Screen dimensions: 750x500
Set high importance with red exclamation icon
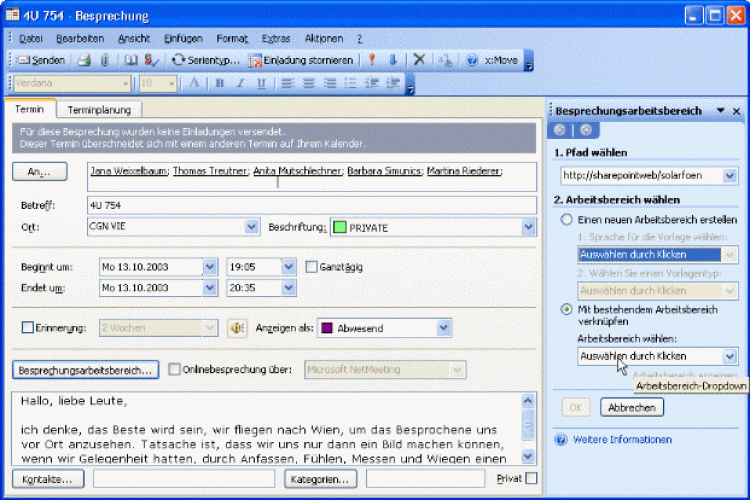[x=372, y=60]
